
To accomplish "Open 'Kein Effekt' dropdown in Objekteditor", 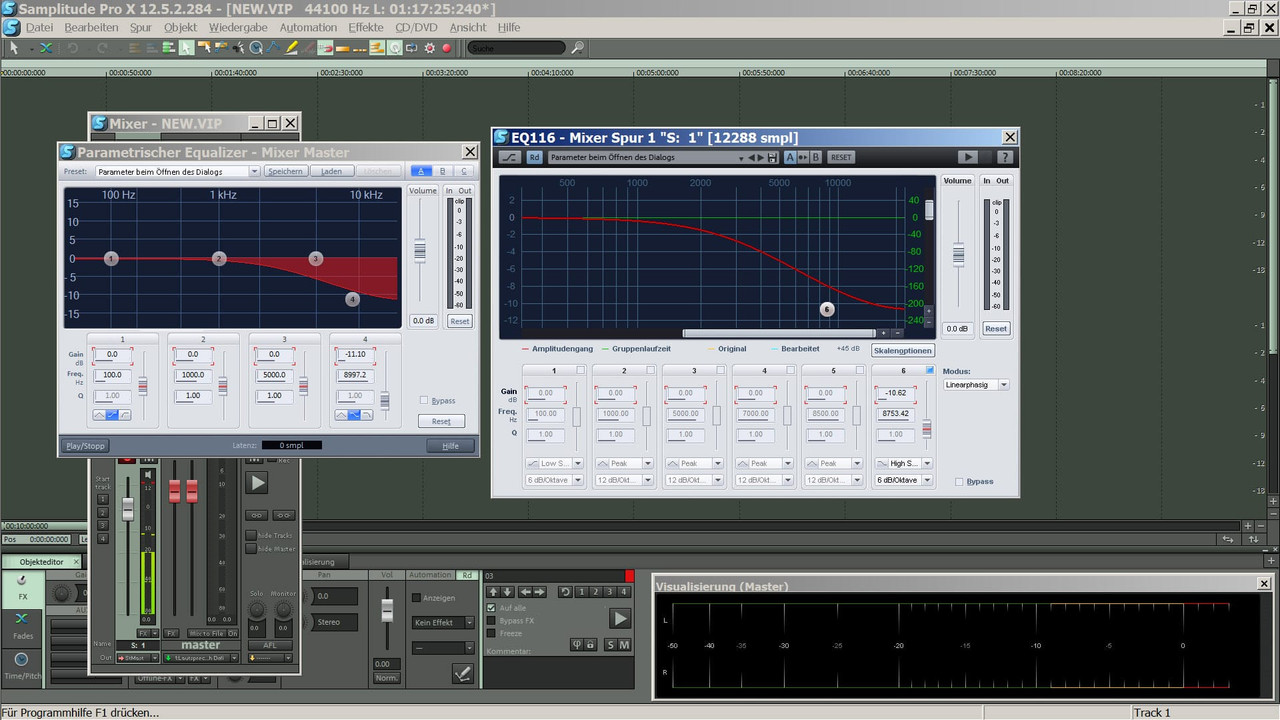I will 443,623.
